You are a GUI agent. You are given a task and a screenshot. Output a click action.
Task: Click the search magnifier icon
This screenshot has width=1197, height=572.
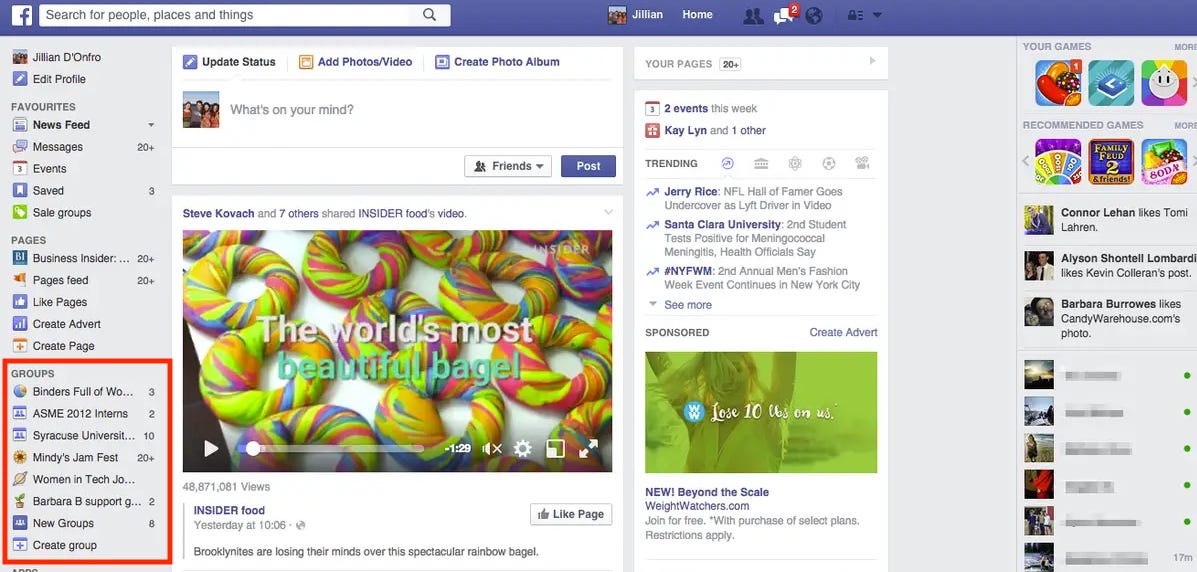point(430,15)
